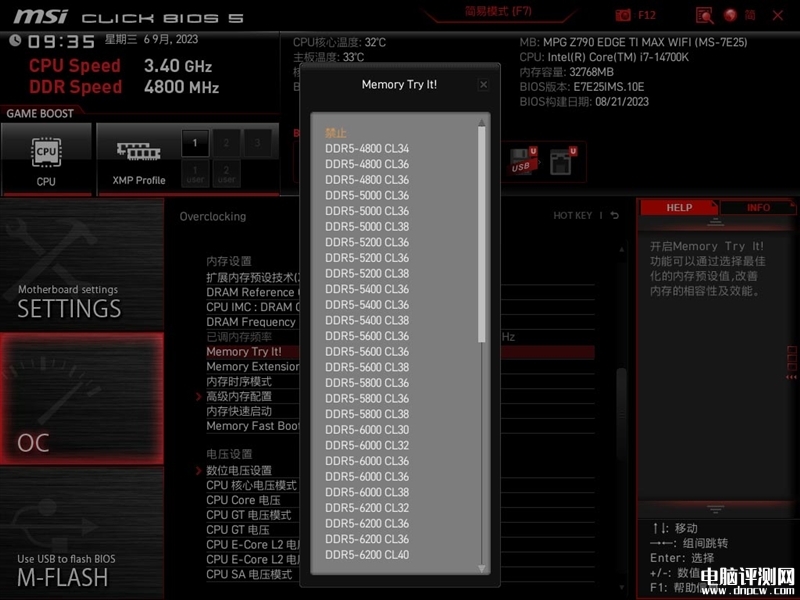Click the boot device icon right of USB
The image size is (800, 600).
(563, 161)
